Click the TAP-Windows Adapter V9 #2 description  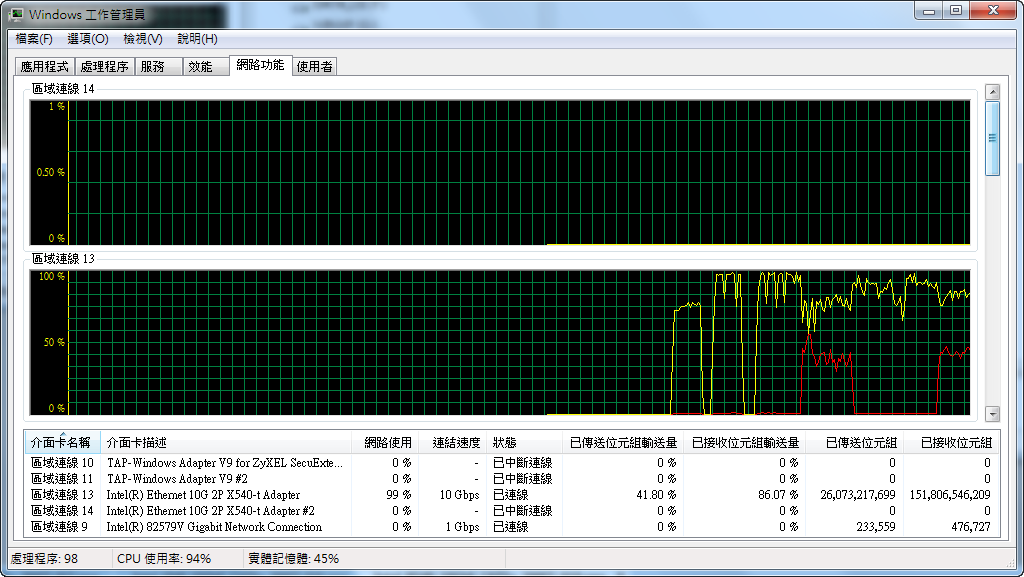[177, 478]
